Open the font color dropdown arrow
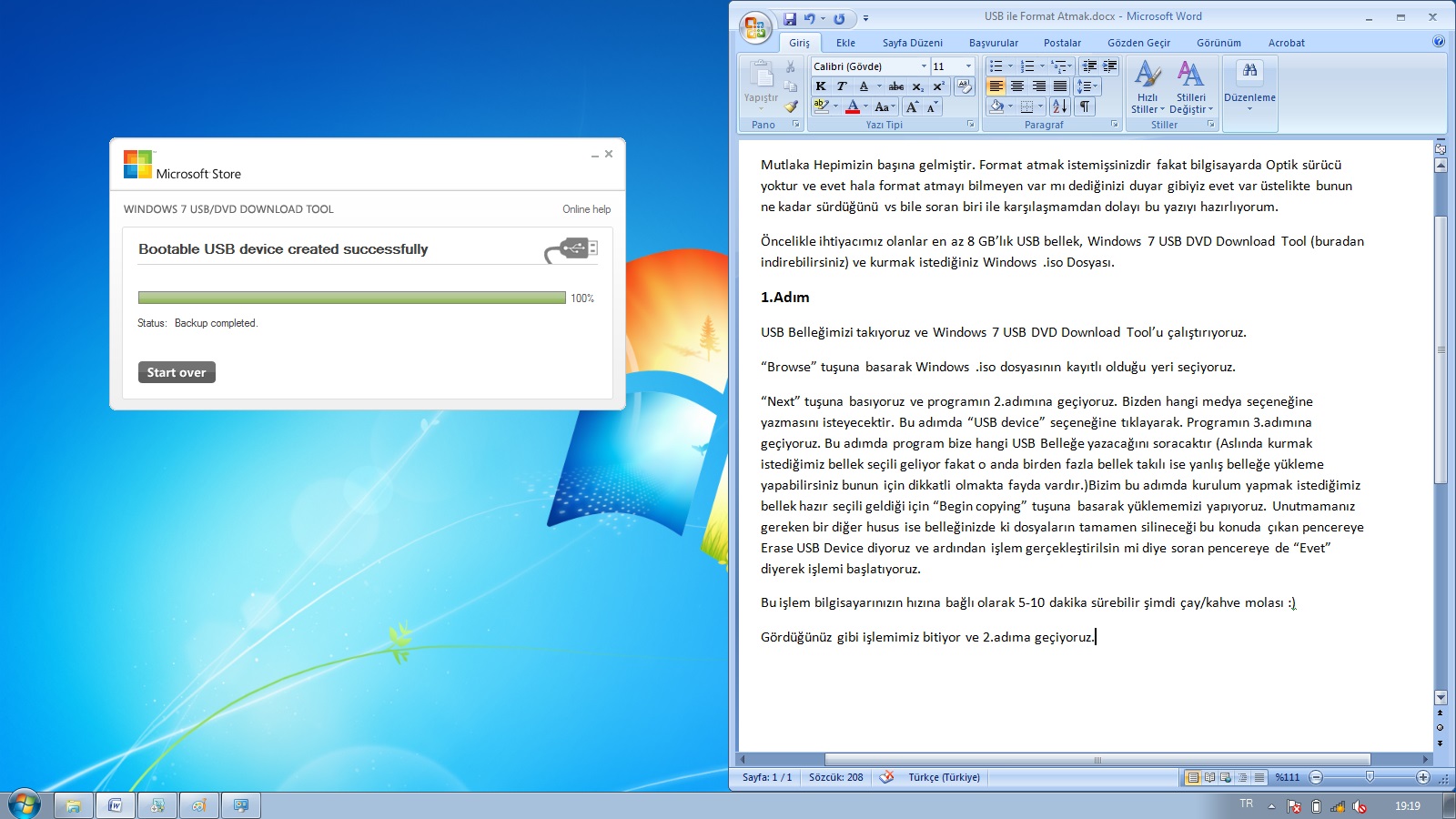The image size is (1456, 819). [x=866, y=106]
